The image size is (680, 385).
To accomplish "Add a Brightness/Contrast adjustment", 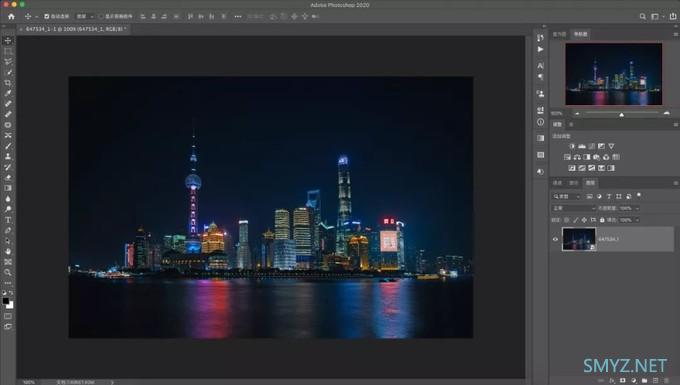I will point(572,147).
